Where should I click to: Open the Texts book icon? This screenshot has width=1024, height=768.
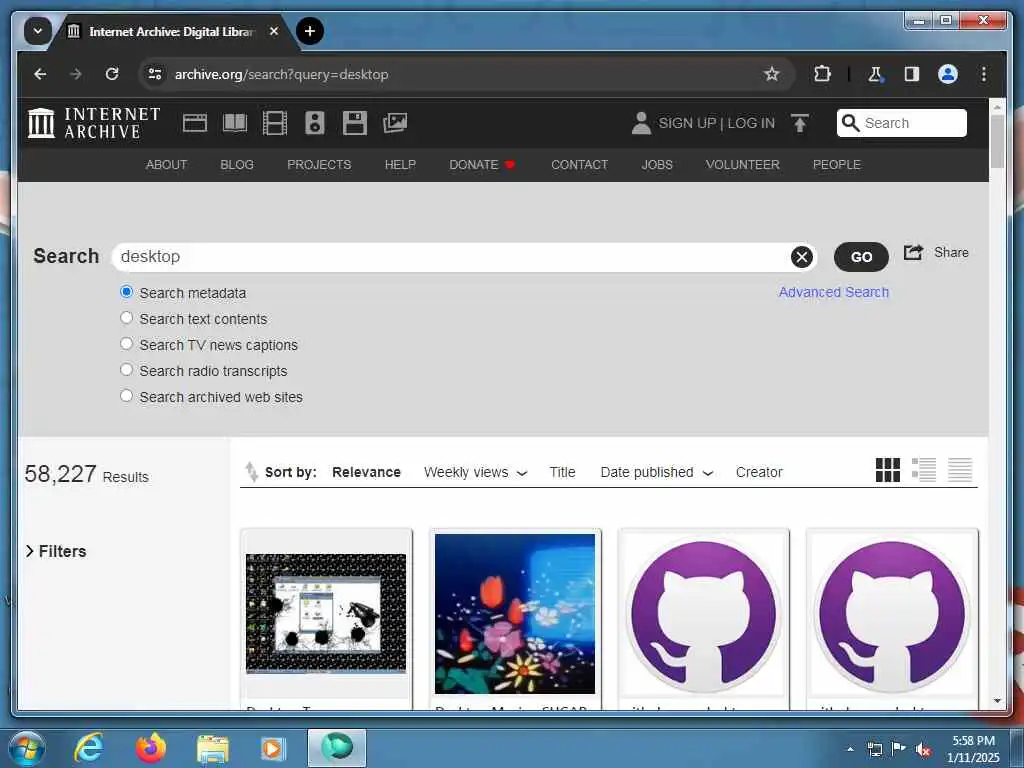(235, 123)
